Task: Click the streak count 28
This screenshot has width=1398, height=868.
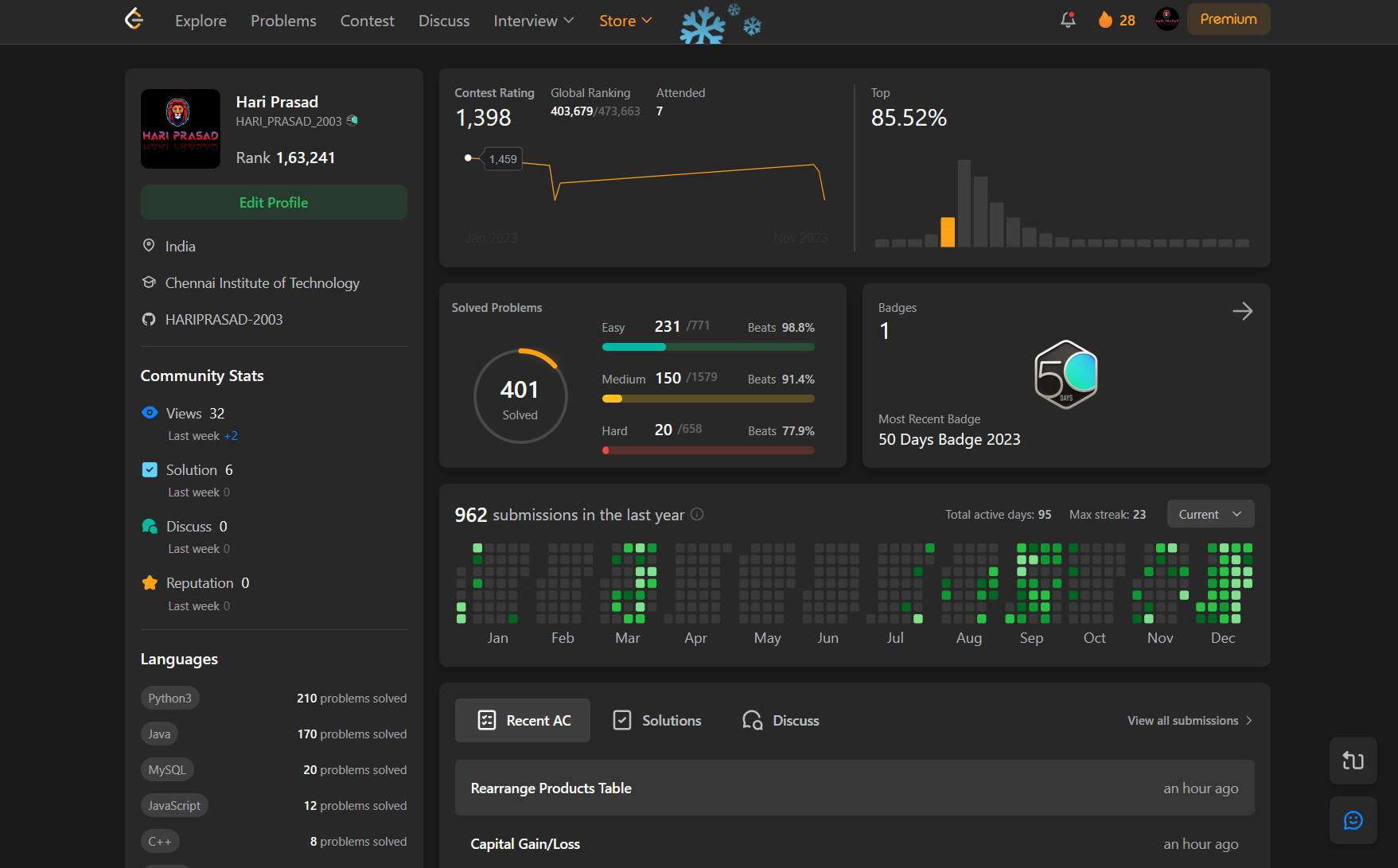Action: click(1127, 20)
